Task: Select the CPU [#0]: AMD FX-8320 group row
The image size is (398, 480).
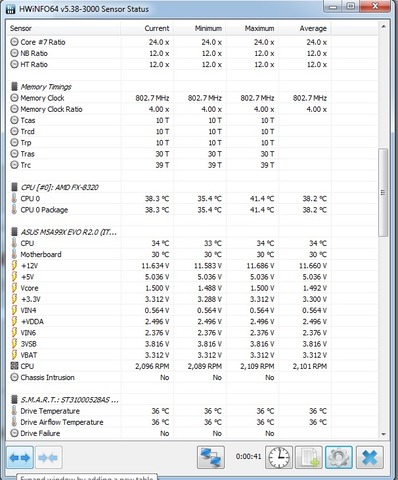Action: click(x=193, y=187)
